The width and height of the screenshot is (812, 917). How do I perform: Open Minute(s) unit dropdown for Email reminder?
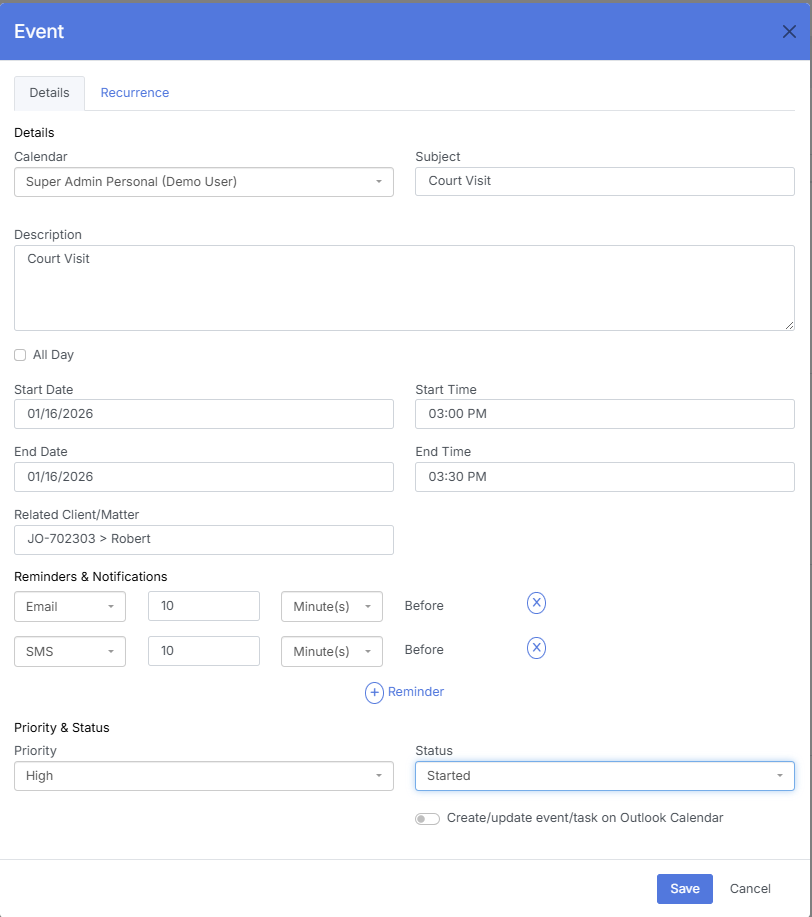(x=331, y=606)
